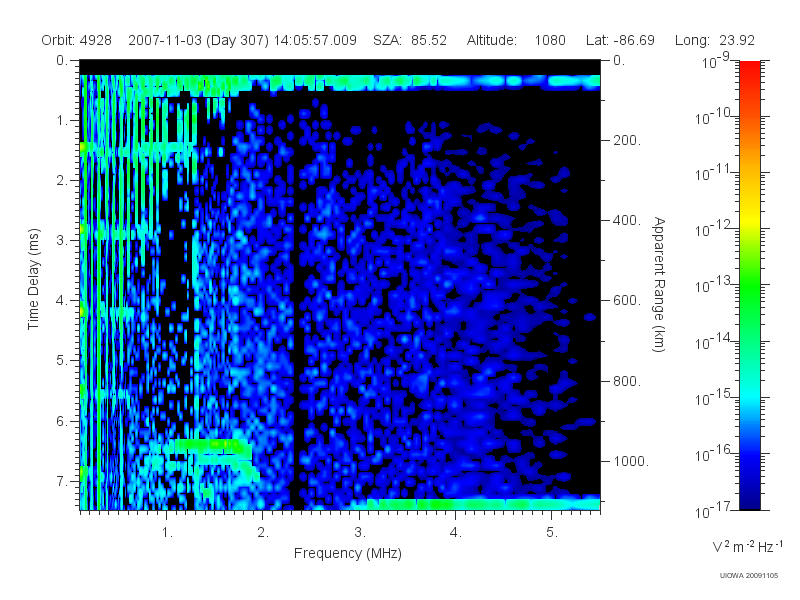Click the 10^-12 label on the color scale
Screen dimensions: 800x600
pyautogui.click(x=714, y=229)
